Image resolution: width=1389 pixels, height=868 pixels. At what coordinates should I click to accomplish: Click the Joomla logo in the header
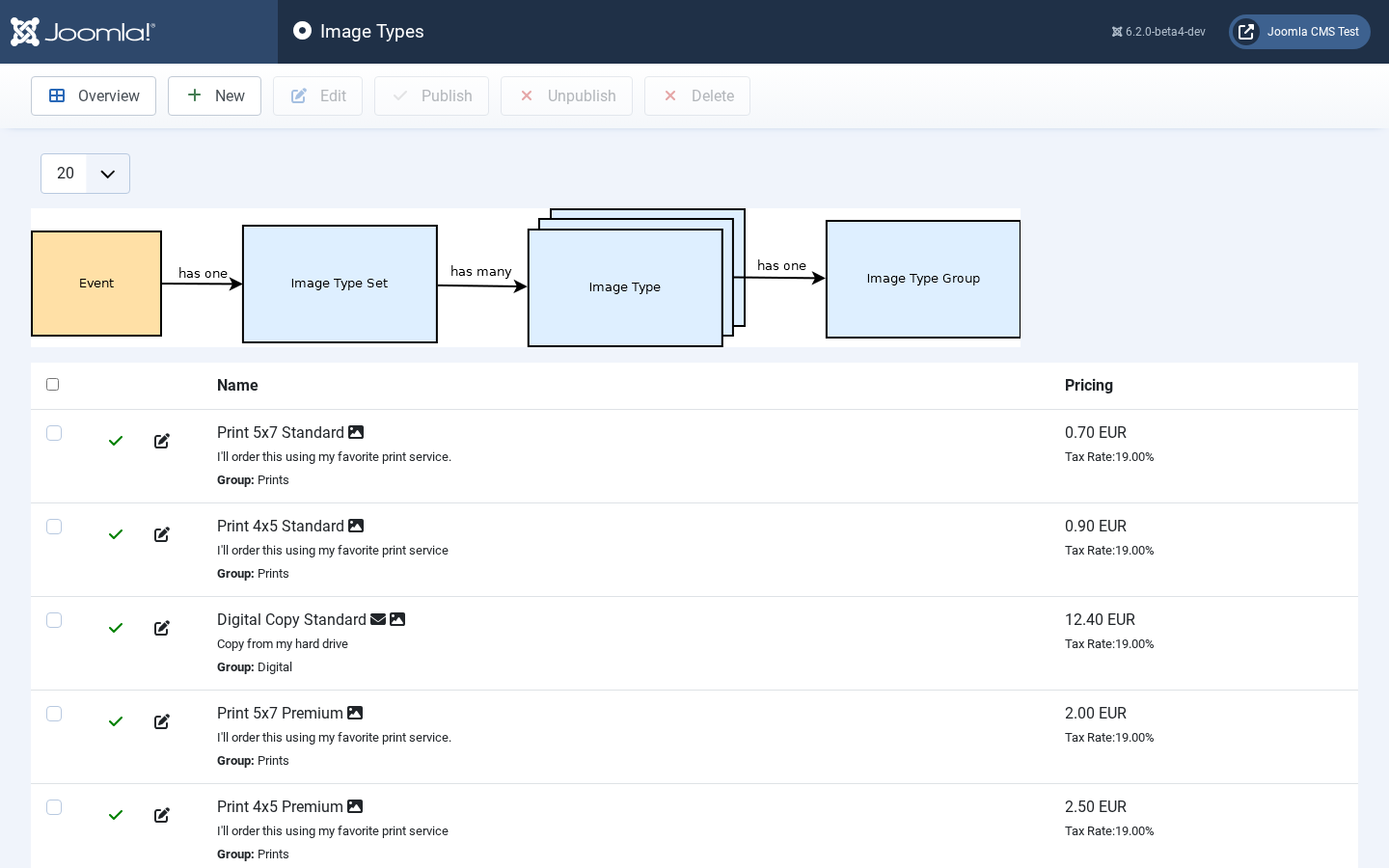[x=83, y=32]
